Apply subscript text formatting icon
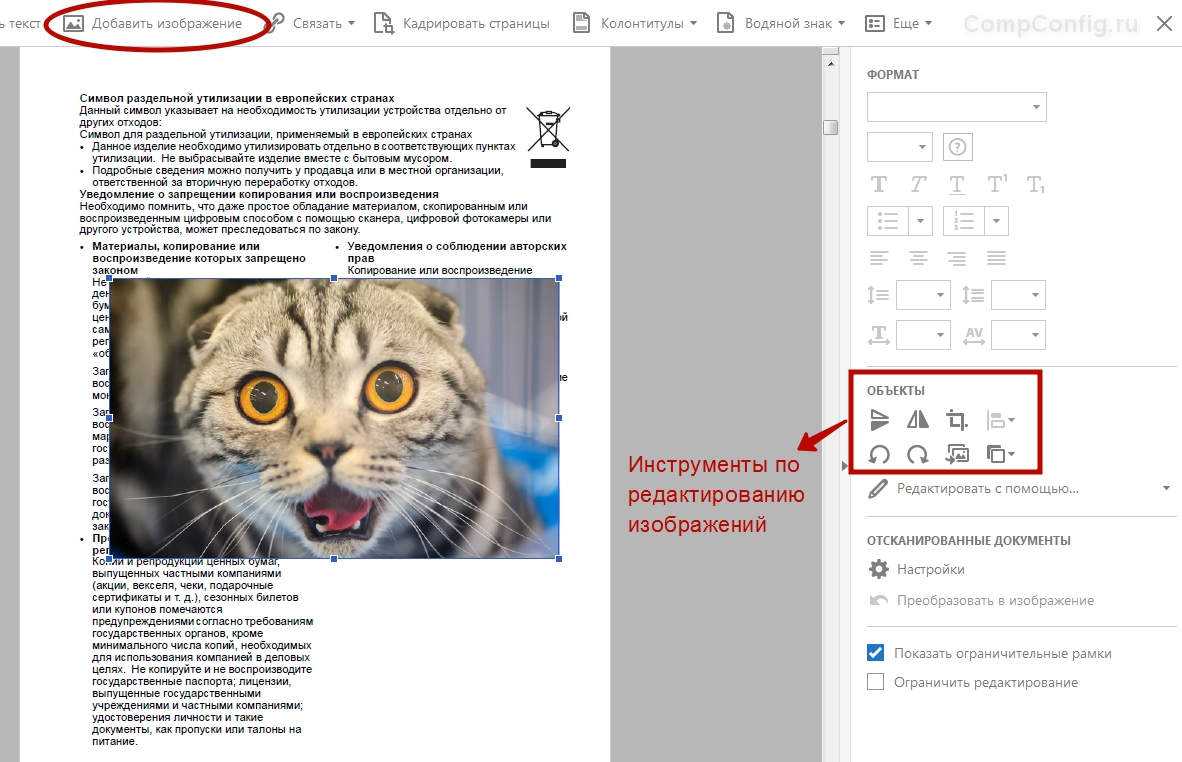Image resolution: width=1182 pixels, height=762 pixels. point(1036,184)
